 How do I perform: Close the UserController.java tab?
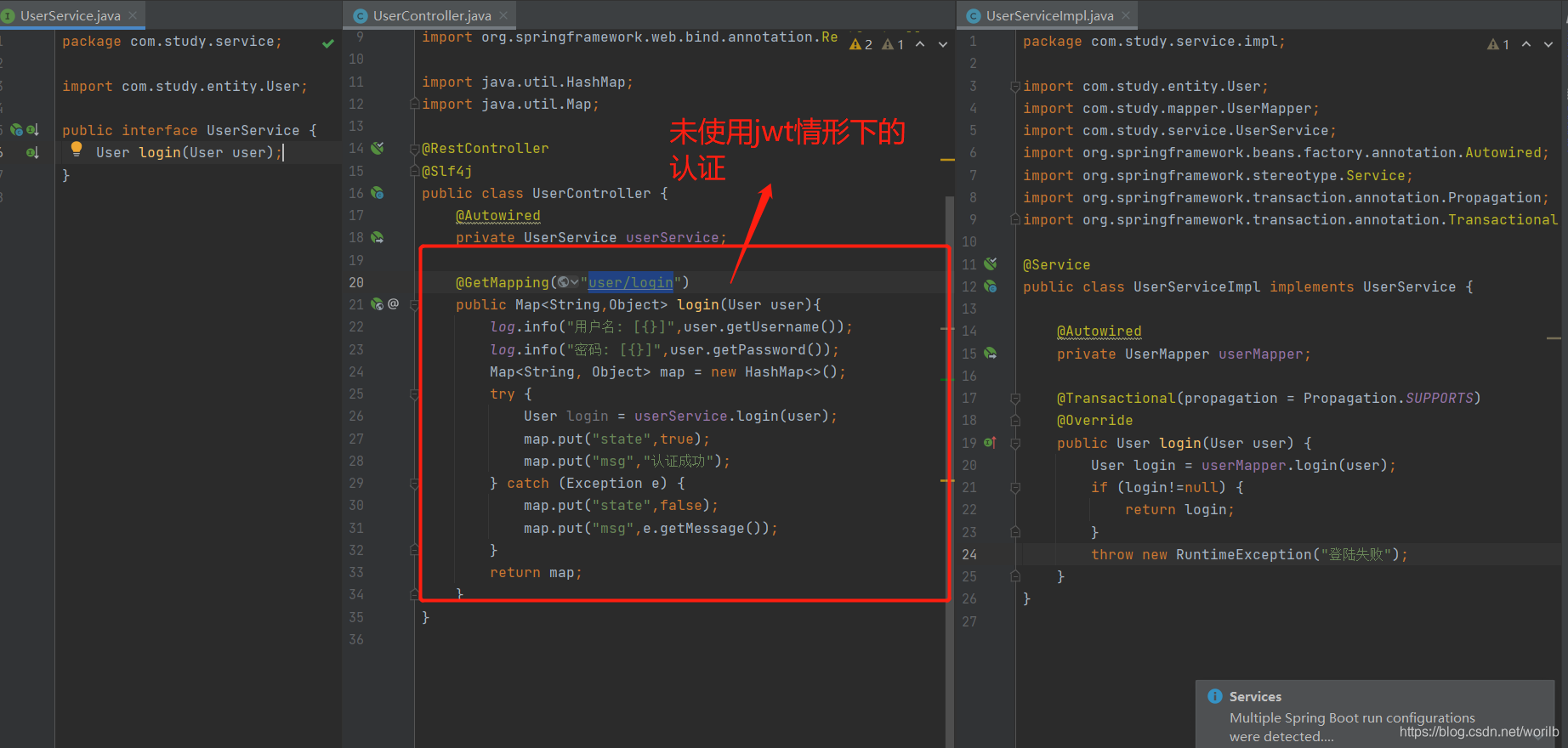[503, 15]
